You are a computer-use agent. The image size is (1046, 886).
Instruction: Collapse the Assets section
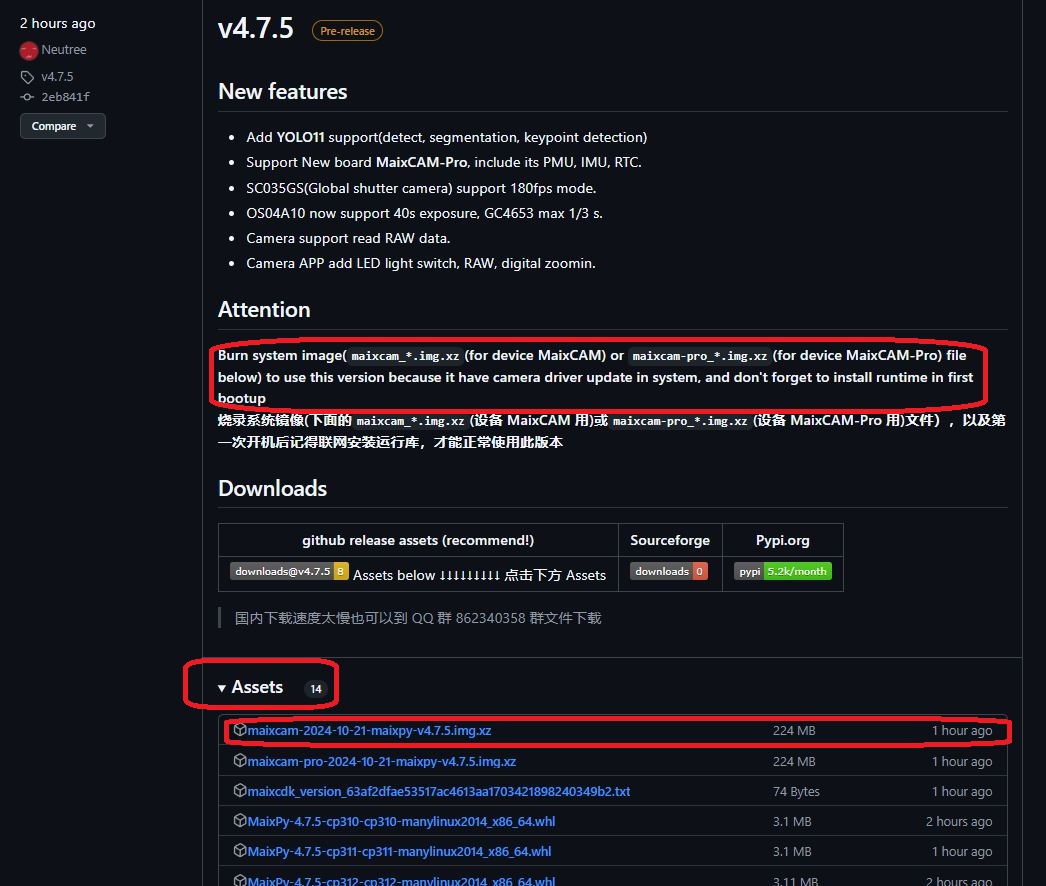click(250, 687)
